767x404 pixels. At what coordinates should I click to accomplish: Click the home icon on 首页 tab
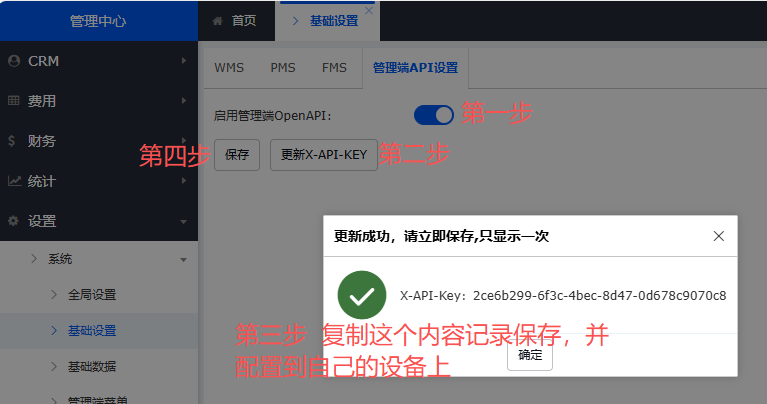point(218,20)
